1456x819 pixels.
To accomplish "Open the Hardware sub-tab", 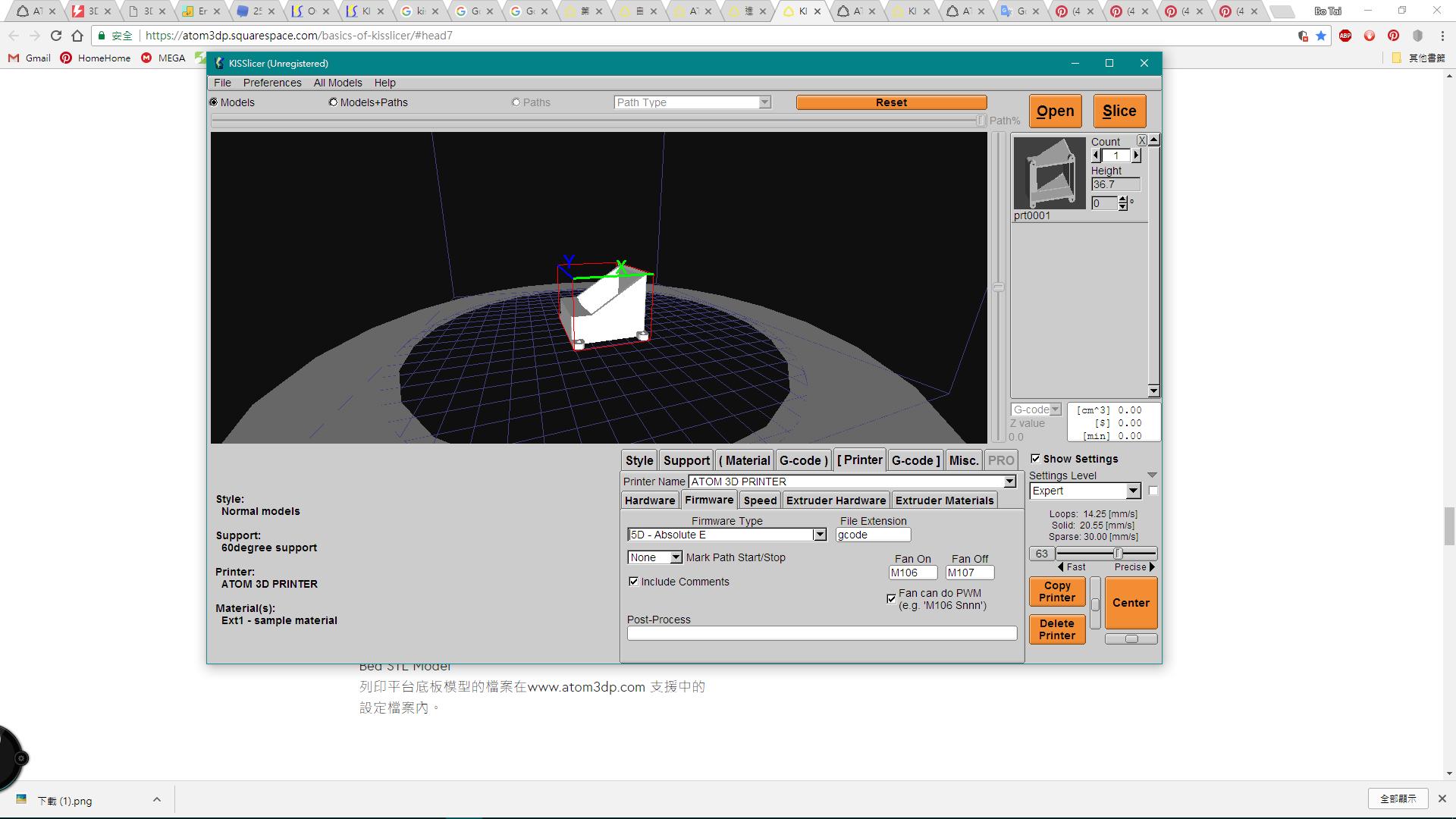I will [650, 500].
